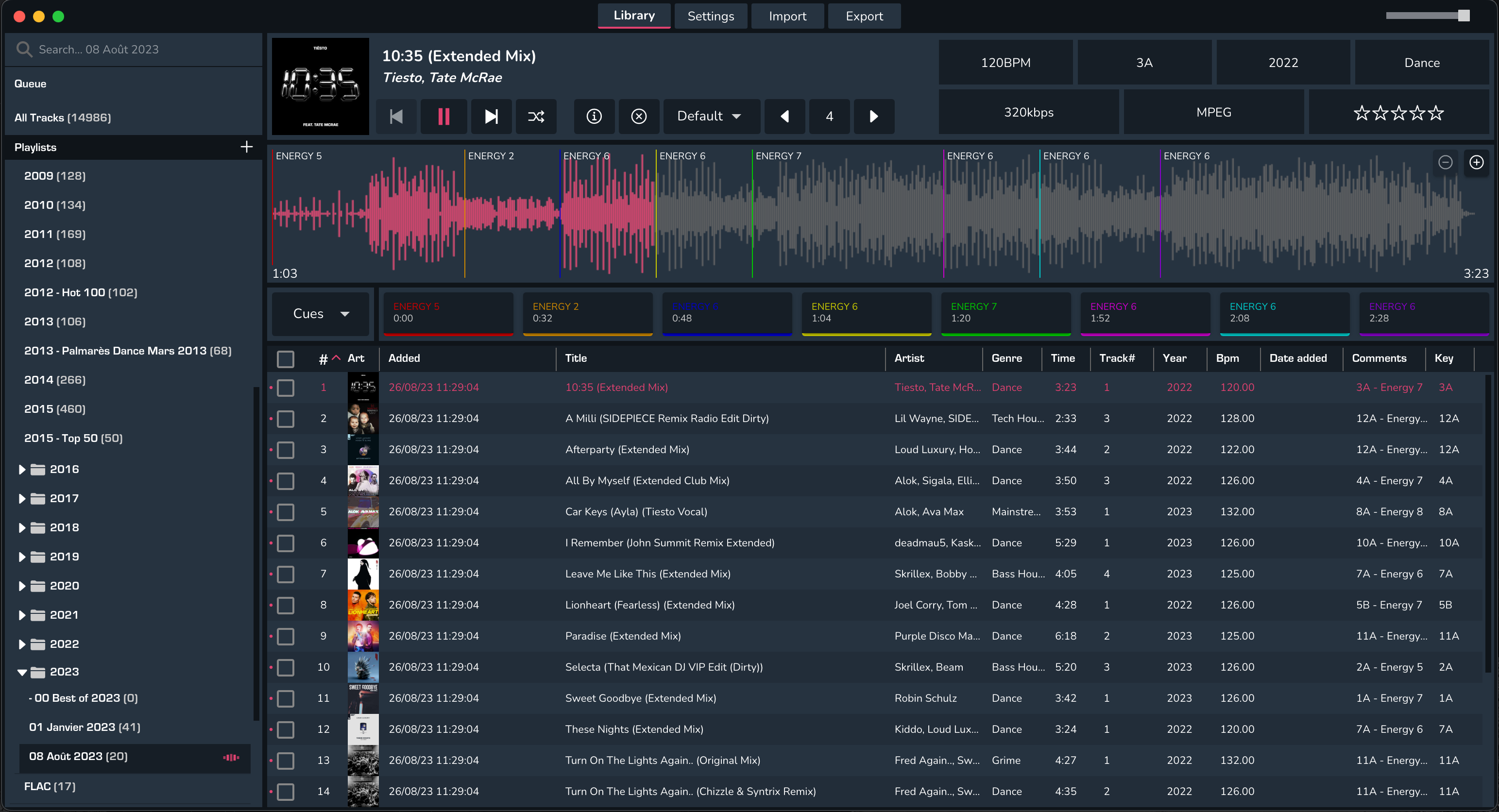The width and height of the screenshot is (1499, 812).
Task: Open the Export tab
Action: 864,17
